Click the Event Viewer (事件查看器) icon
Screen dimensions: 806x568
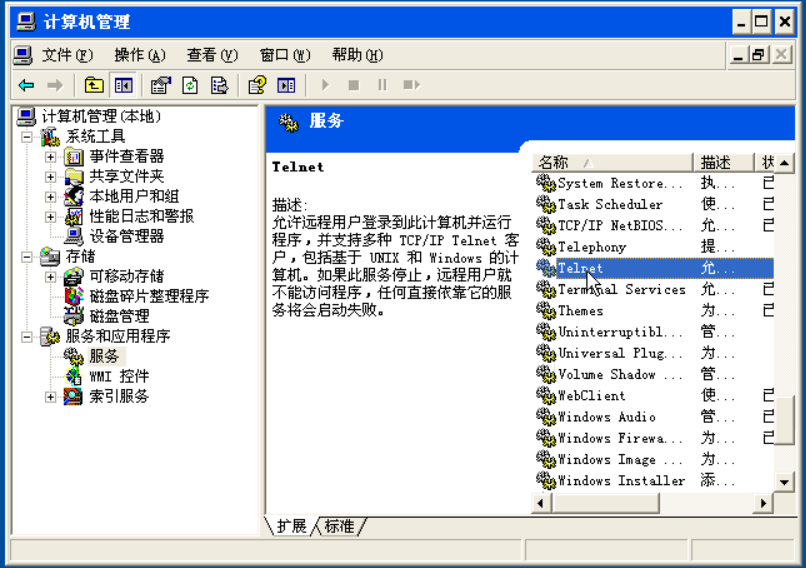74,156
